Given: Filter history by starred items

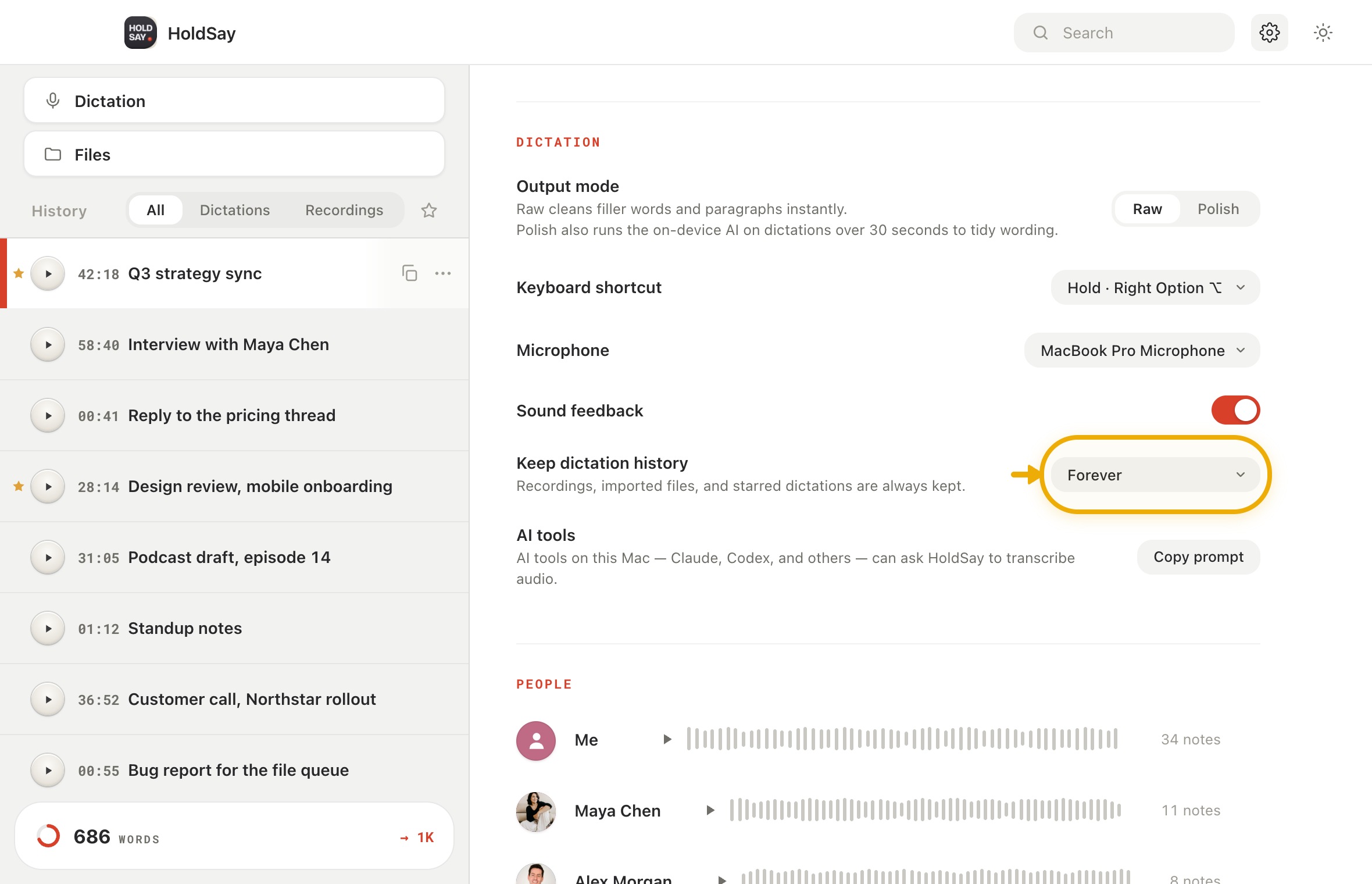Looking at the screenshot, I should point(429,211).
